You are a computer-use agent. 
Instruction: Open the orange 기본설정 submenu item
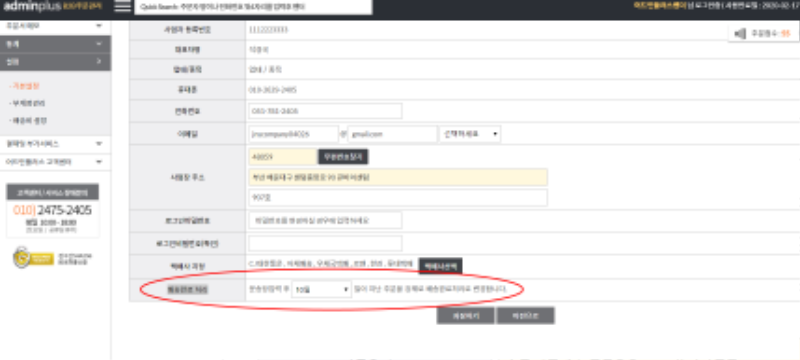(25, 86)
